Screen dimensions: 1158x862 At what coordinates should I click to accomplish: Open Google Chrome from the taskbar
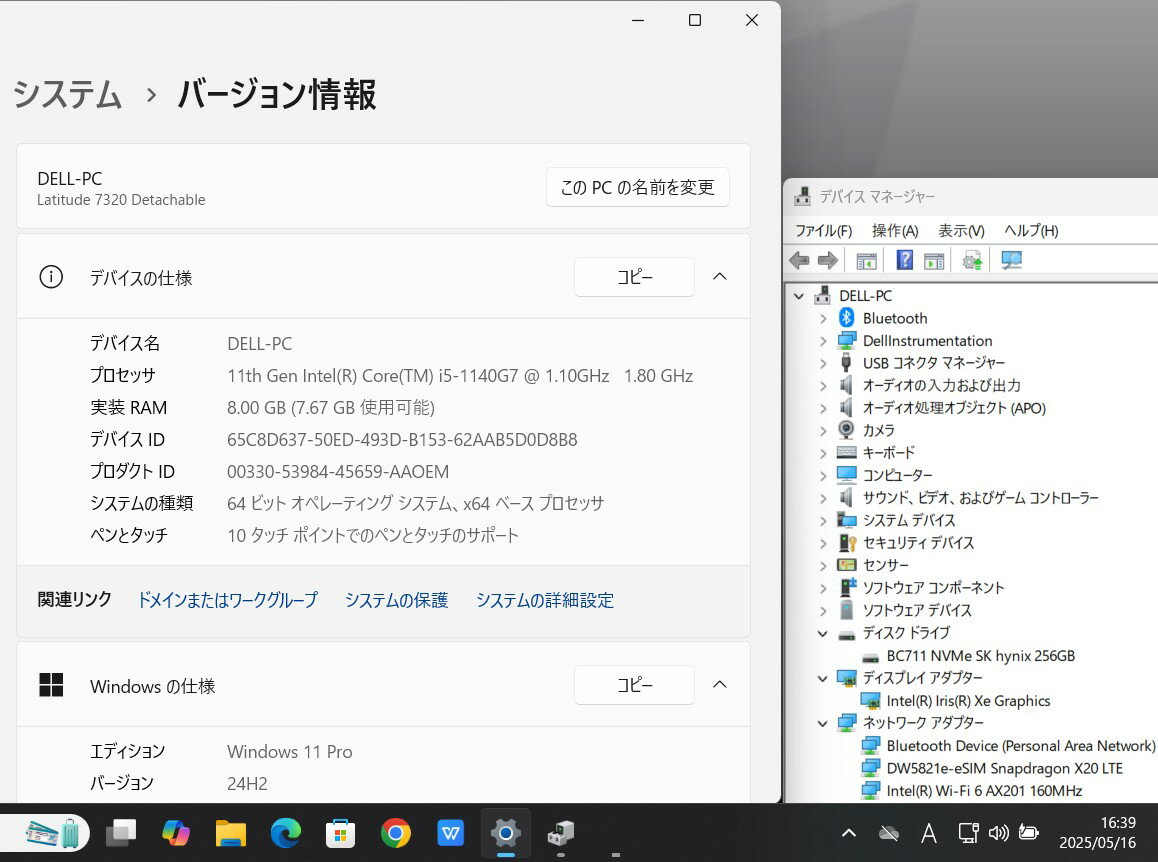tap(396, 832)
